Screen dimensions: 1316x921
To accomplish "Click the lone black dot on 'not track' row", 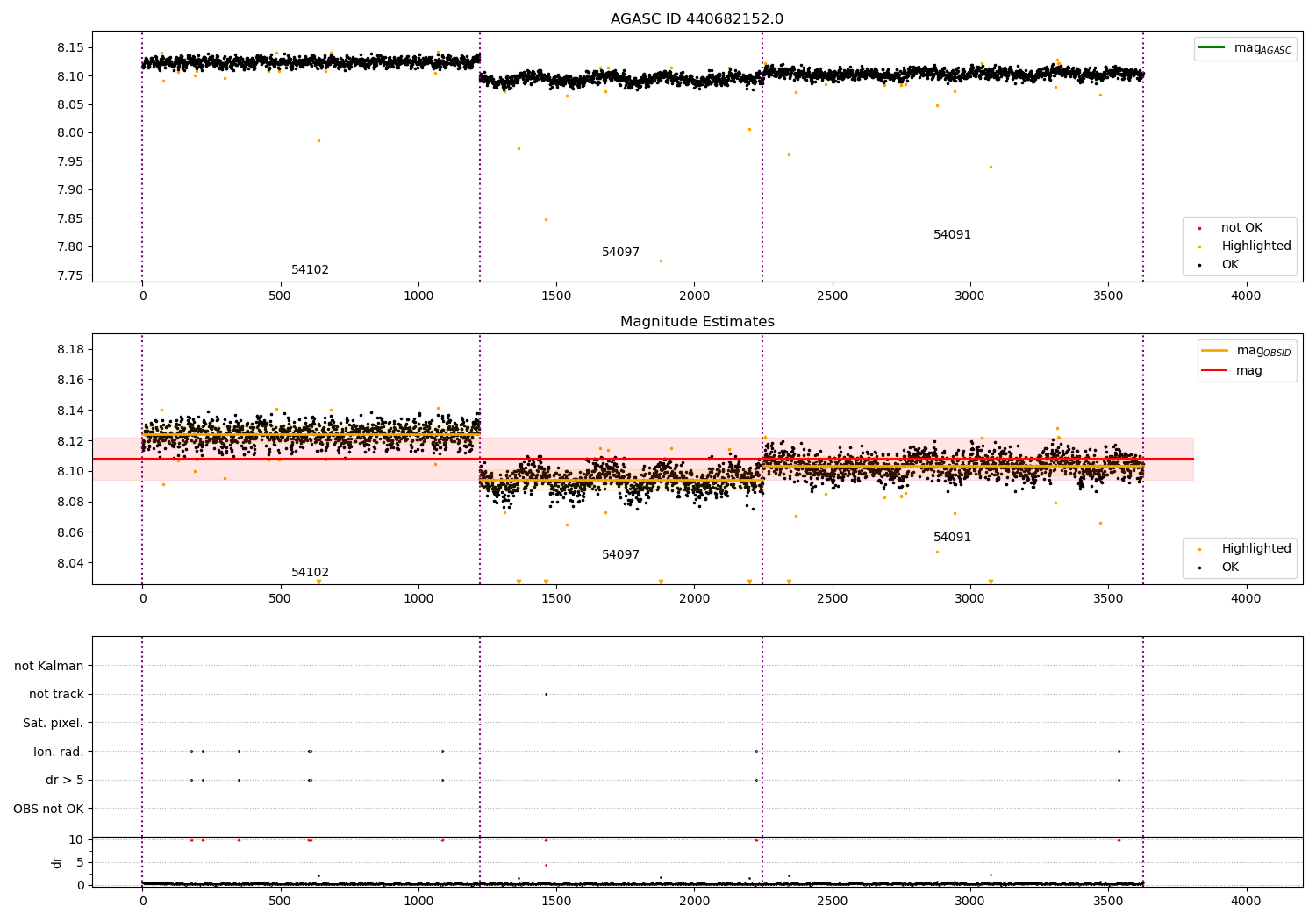I will click(x=546, y=694).
